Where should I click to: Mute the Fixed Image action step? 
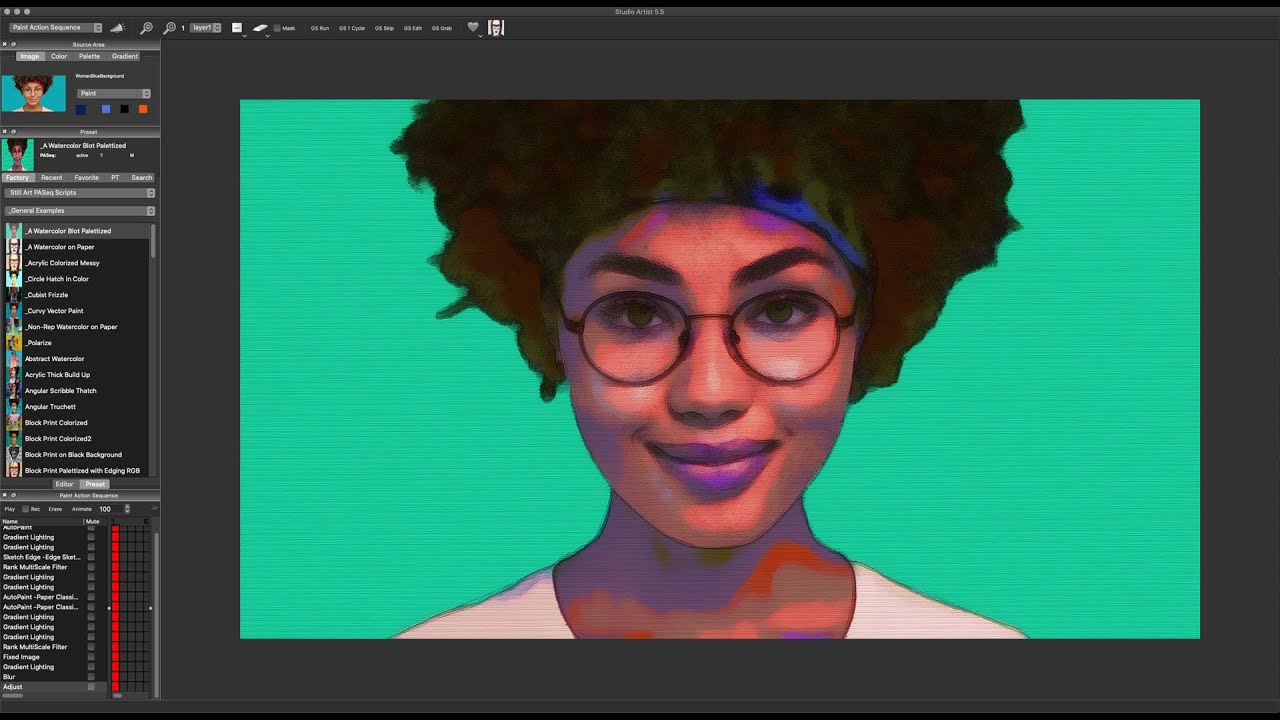click(x=91, y=657)
